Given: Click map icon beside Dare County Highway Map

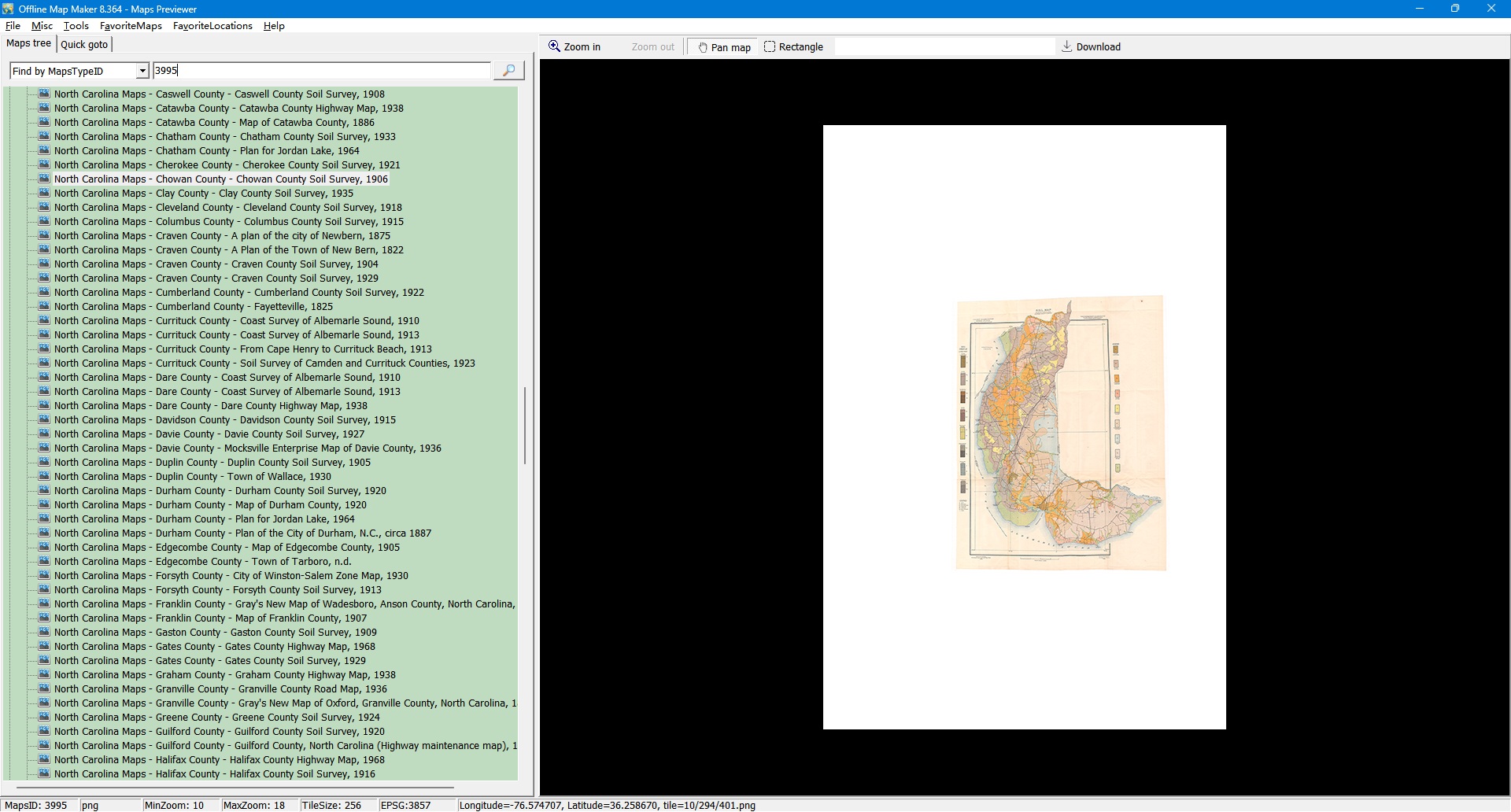Looking at the screenshot, I should [44, 406].
